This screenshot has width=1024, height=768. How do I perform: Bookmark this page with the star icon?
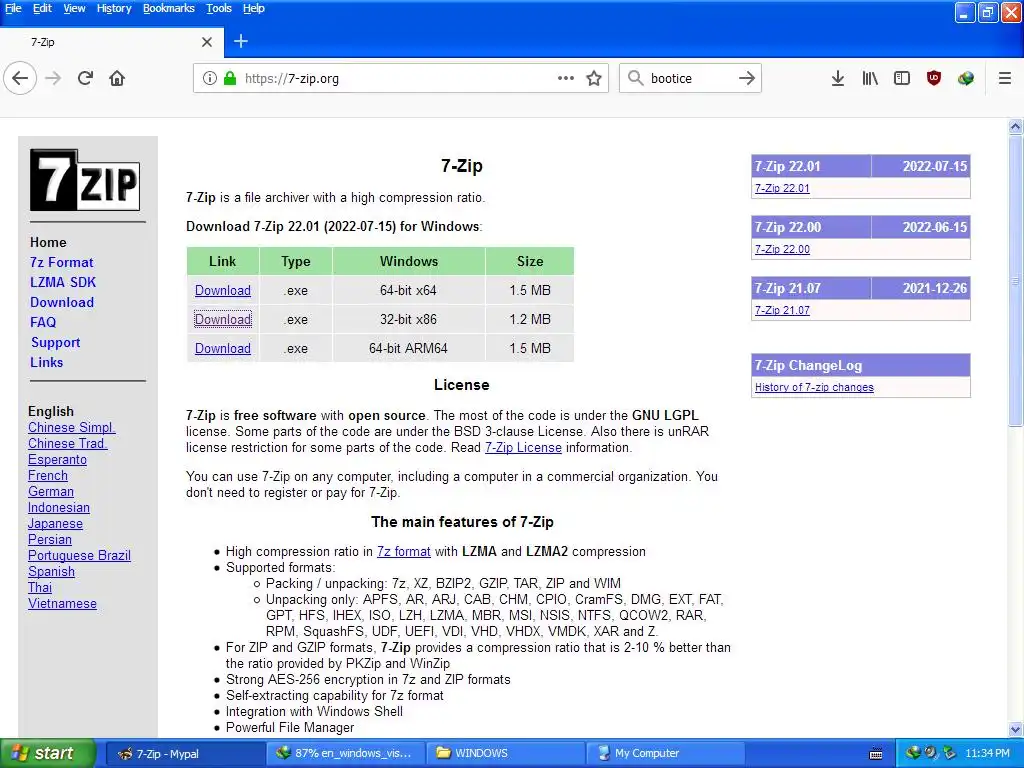594,78
